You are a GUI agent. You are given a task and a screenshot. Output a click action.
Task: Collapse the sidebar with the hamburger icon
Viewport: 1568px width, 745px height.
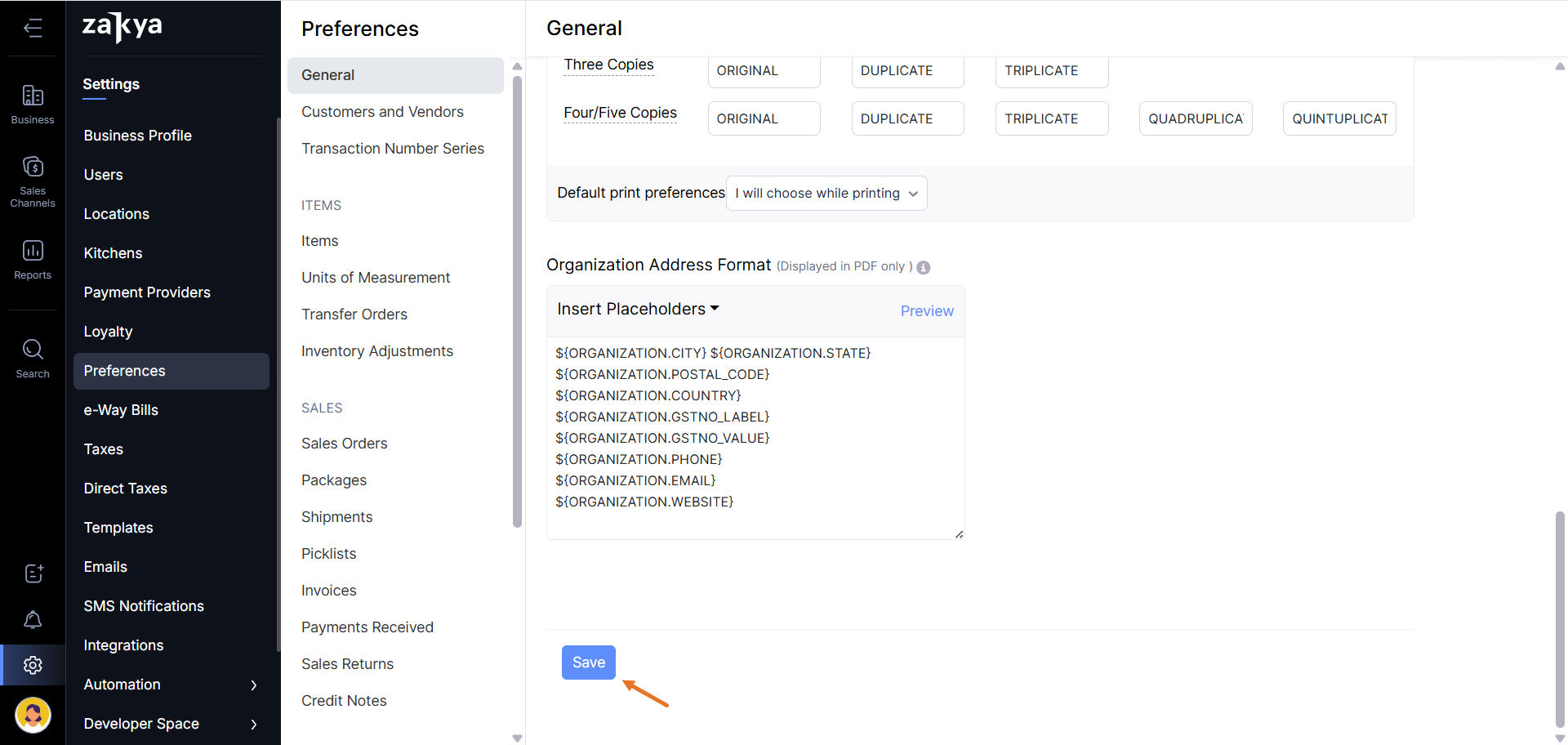point(33,29)
